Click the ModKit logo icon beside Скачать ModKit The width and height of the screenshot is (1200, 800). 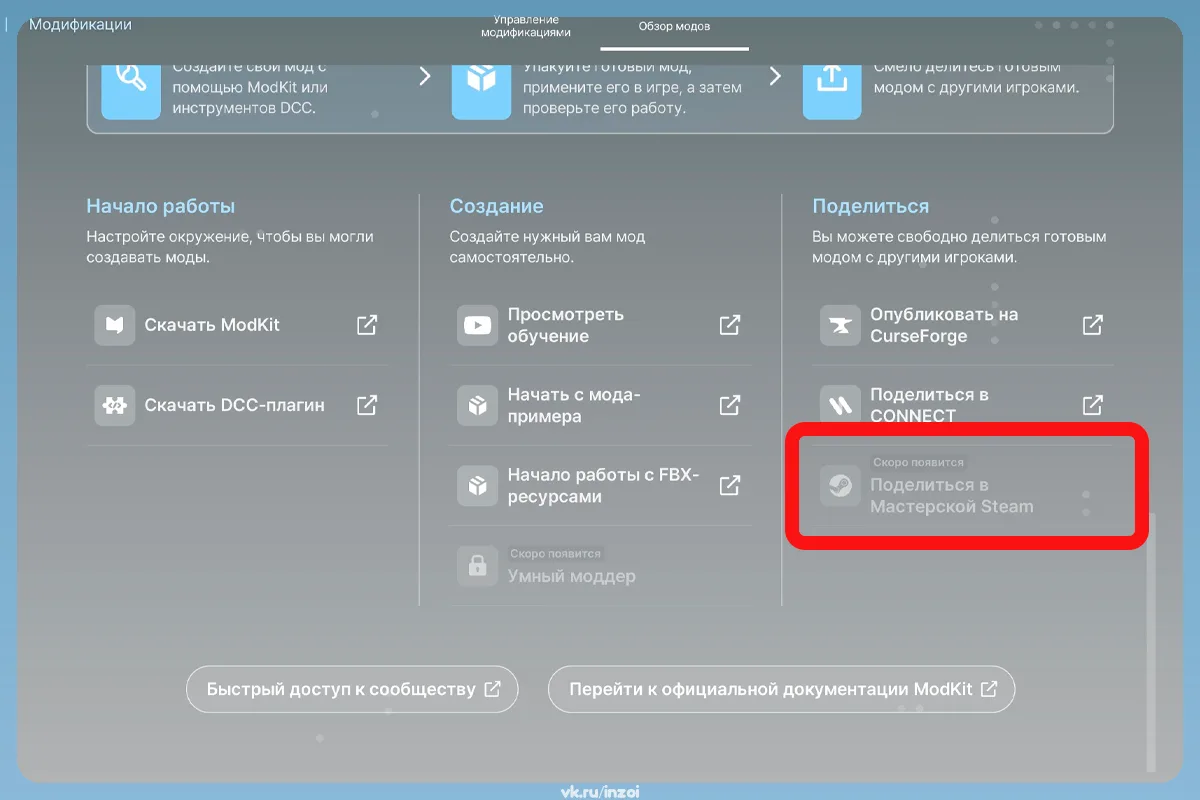pyautogui.click(x=115, y=325)
